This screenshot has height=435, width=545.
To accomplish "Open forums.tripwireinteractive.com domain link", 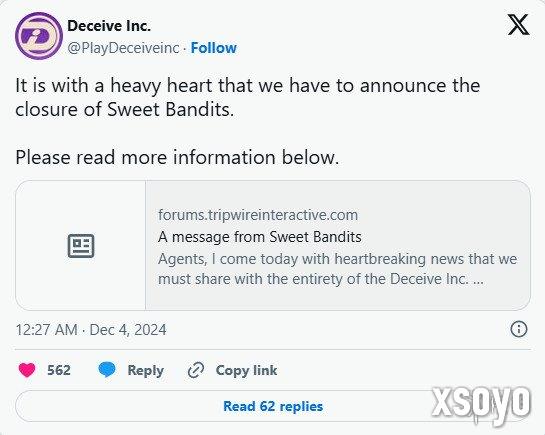I will (x=258, y=215).
